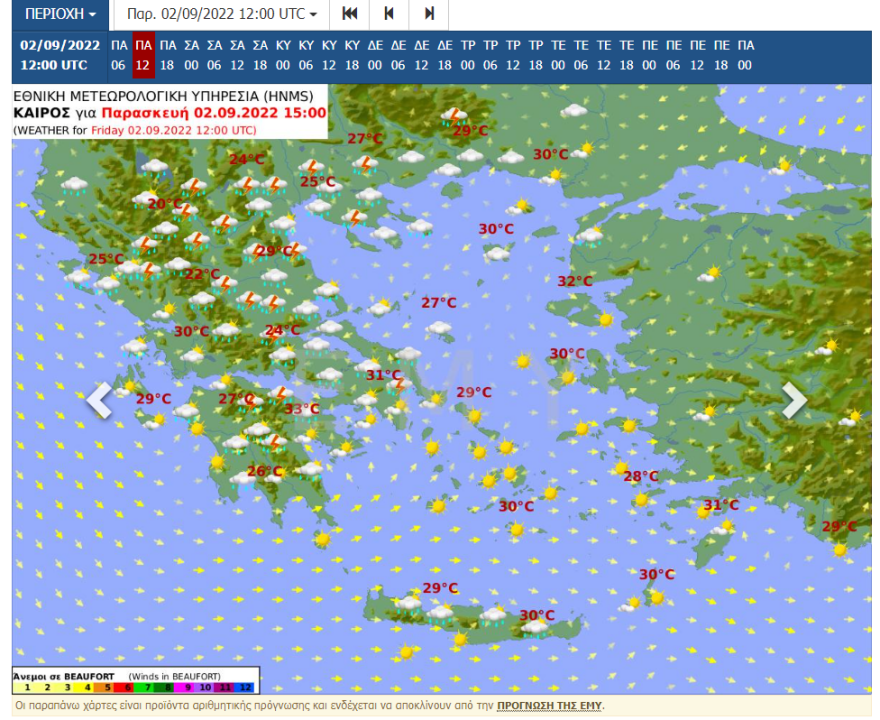The height and width of the screenshot is (720, 880).
Task: Jump to ΠΕ 00 forecast slot
Action: pyautogui.click(x=650, y=55)
